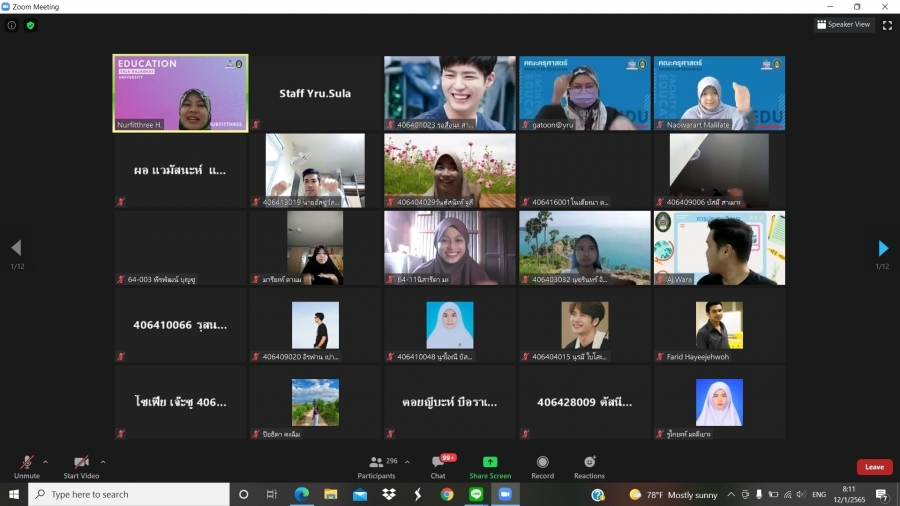Click the green encryption shield icon

[31, 25]
